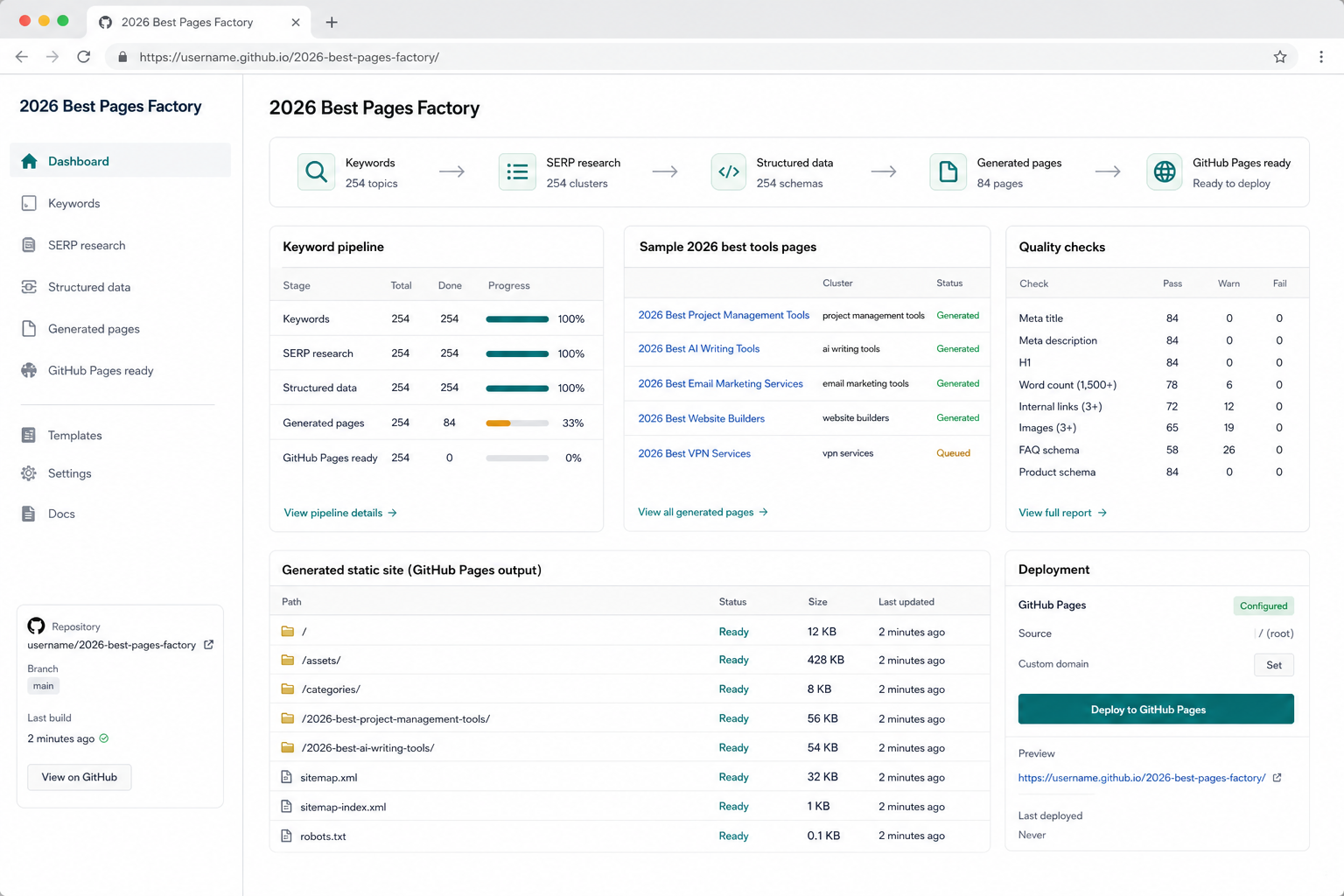Click the Word count (1,500+) check label
Image resolution: width=1344 pixels, height=896 pixels.
(1067, 384)
